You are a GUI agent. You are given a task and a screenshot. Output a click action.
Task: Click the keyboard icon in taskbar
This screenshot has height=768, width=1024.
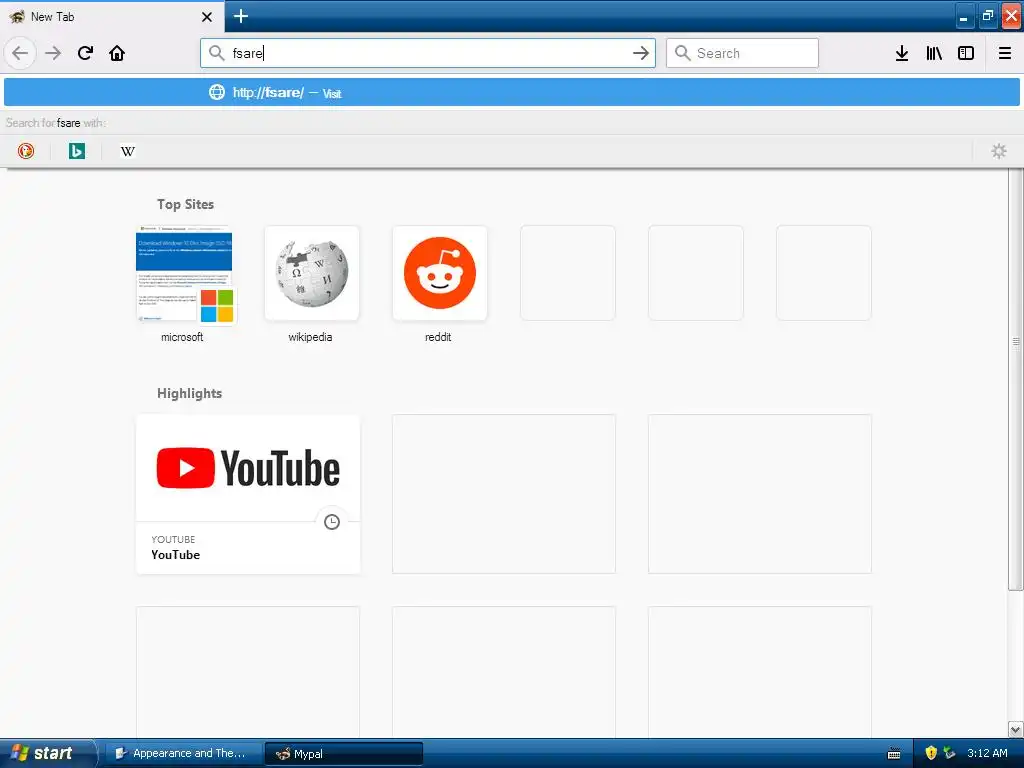point(895,754)
